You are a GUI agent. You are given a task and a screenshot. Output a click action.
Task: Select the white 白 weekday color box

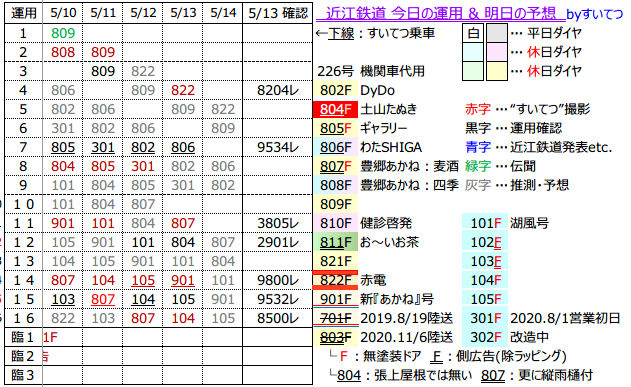(473, 33)
